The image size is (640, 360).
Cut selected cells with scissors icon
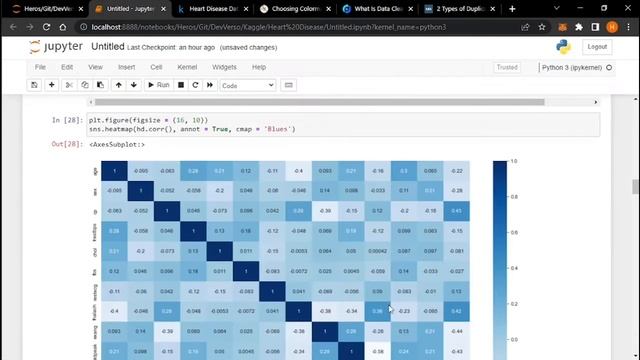[69, 85]
